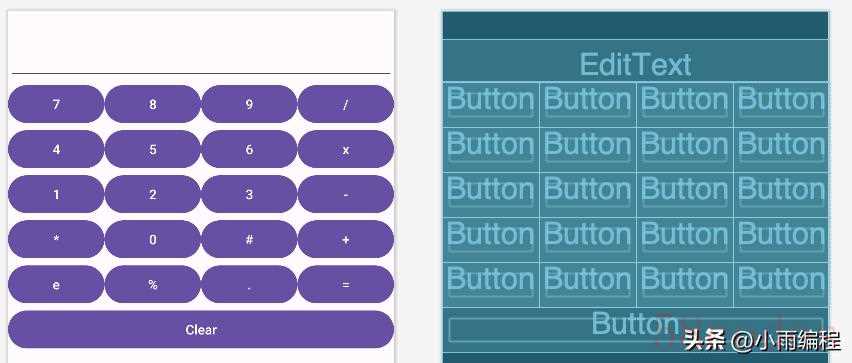Click the hash (#) button

tap(249, 239)
